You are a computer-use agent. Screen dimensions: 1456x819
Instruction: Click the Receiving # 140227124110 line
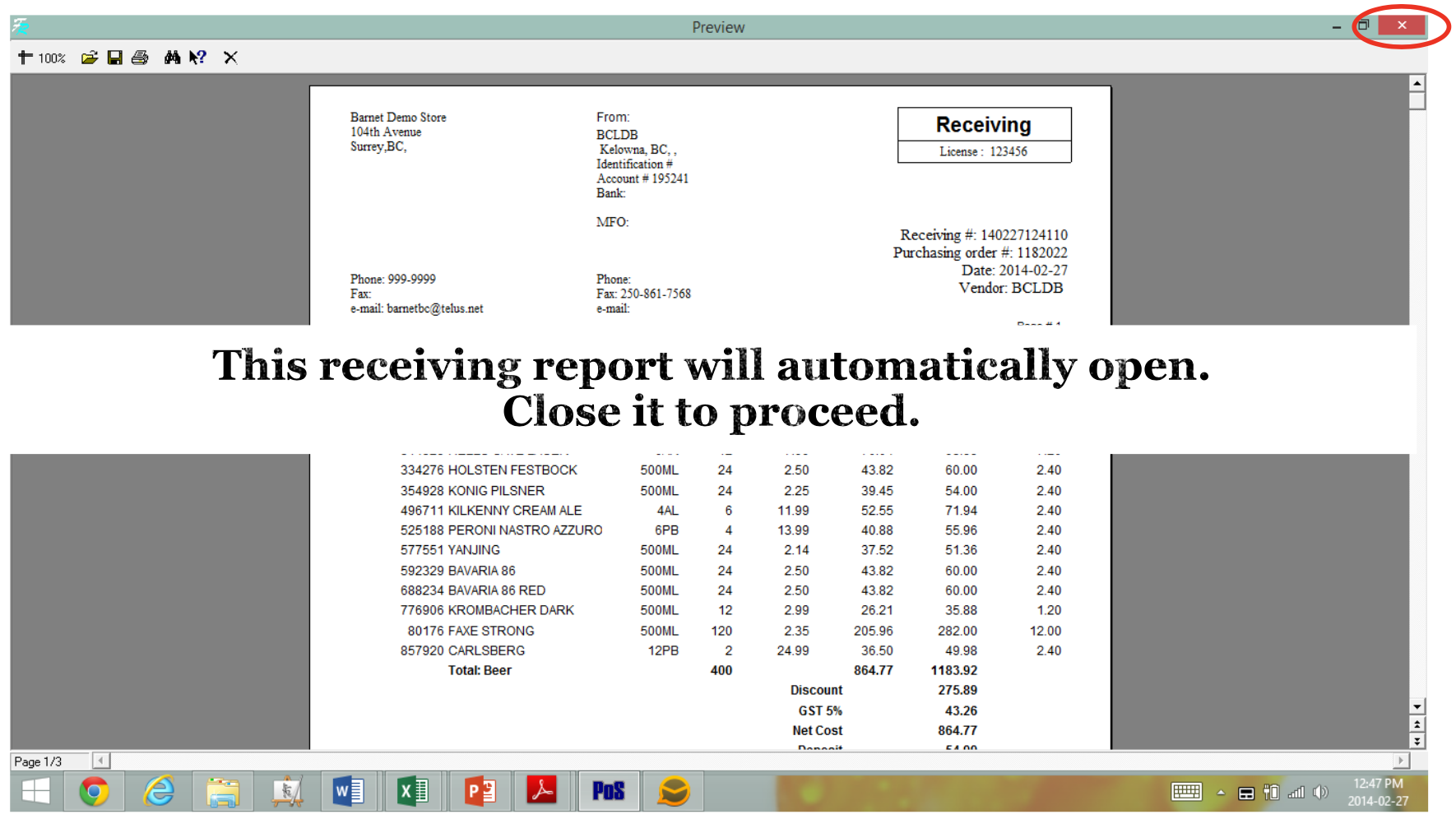(x=984, y=235)
